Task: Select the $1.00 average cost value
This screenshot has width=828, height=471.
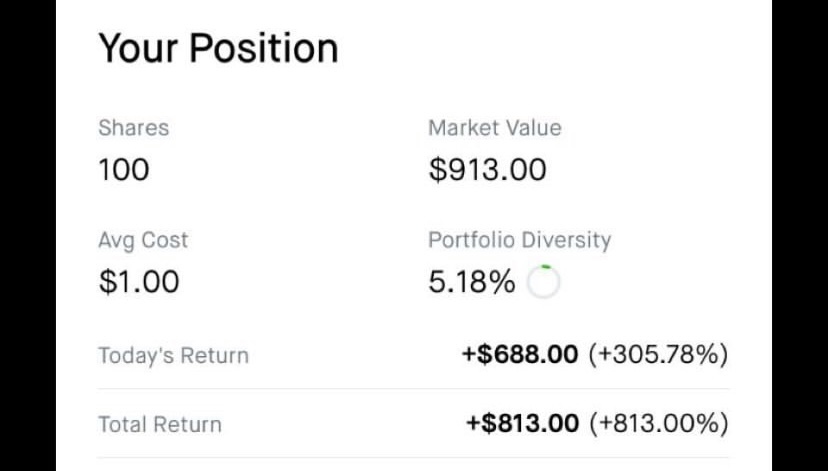Action: (x=139, y=282)
